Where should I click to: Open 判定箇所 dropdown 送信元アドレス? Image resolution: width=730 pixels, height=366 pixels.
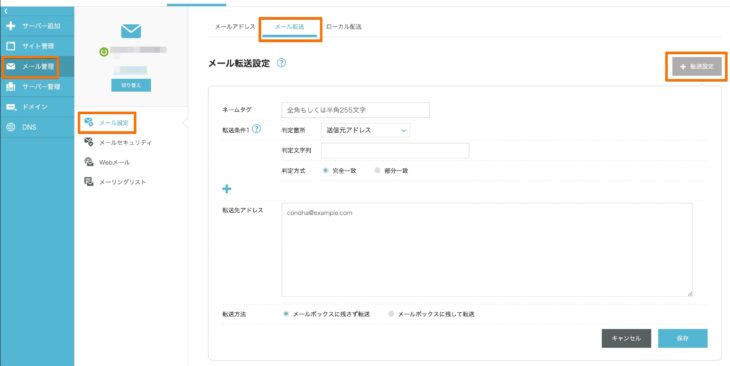365,131
